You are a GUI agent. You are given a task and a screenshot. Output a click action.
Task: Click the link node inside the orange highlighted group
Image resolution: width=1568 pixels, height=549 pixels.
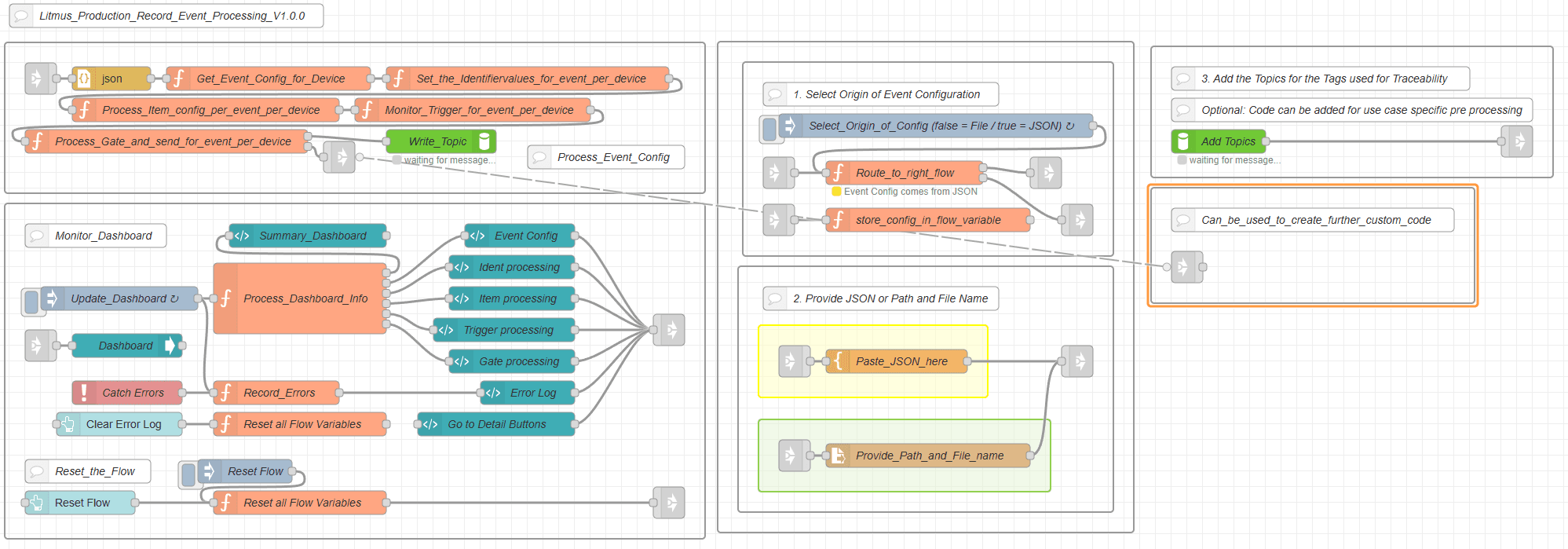tap(1186, 267)
